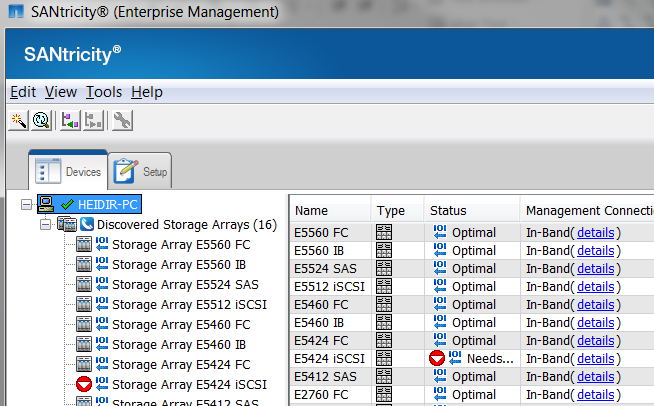Viewport: 654px width, 406px height.
Task: Open the View menu
Action: click(61, 92)
